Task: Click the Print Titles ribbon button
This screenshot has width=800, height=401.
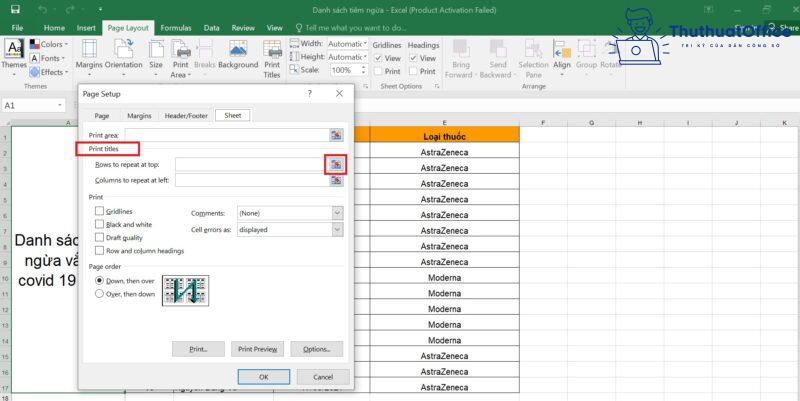Action: pyautogui.click(x=272, y=58)
